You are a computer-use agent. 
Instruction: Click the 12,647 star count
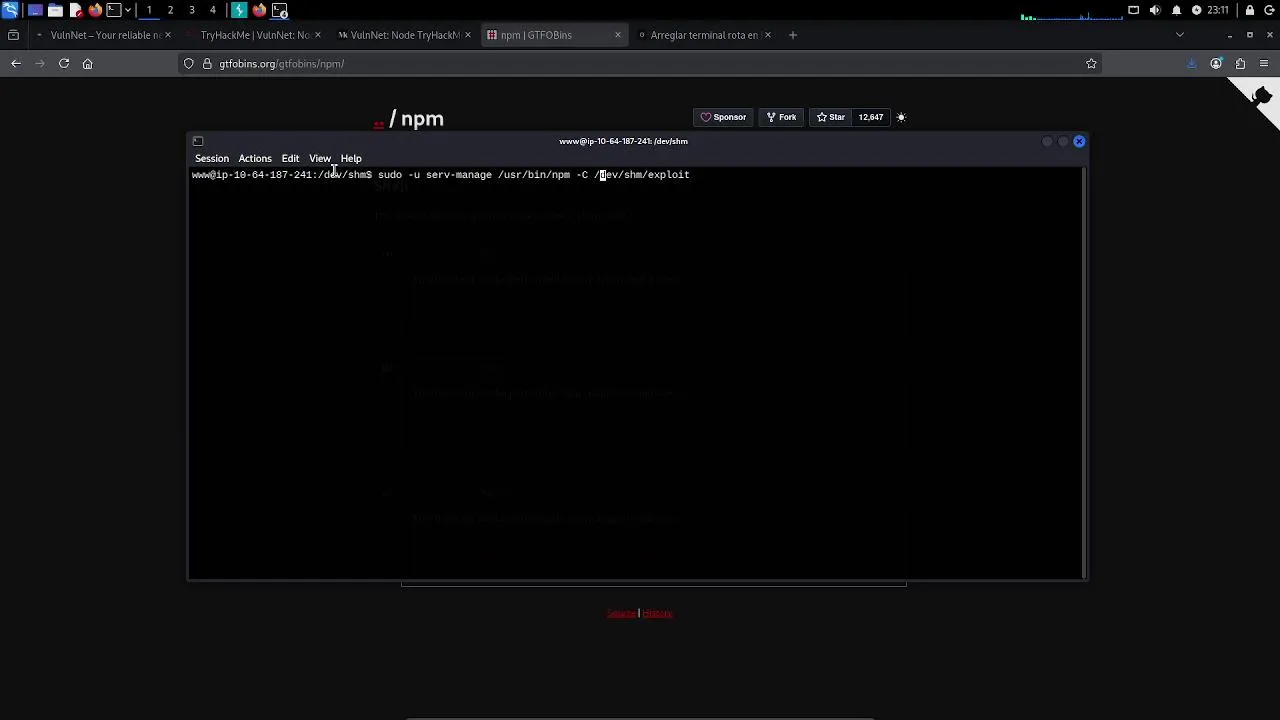pyautogui.click(x=870, y=117)
